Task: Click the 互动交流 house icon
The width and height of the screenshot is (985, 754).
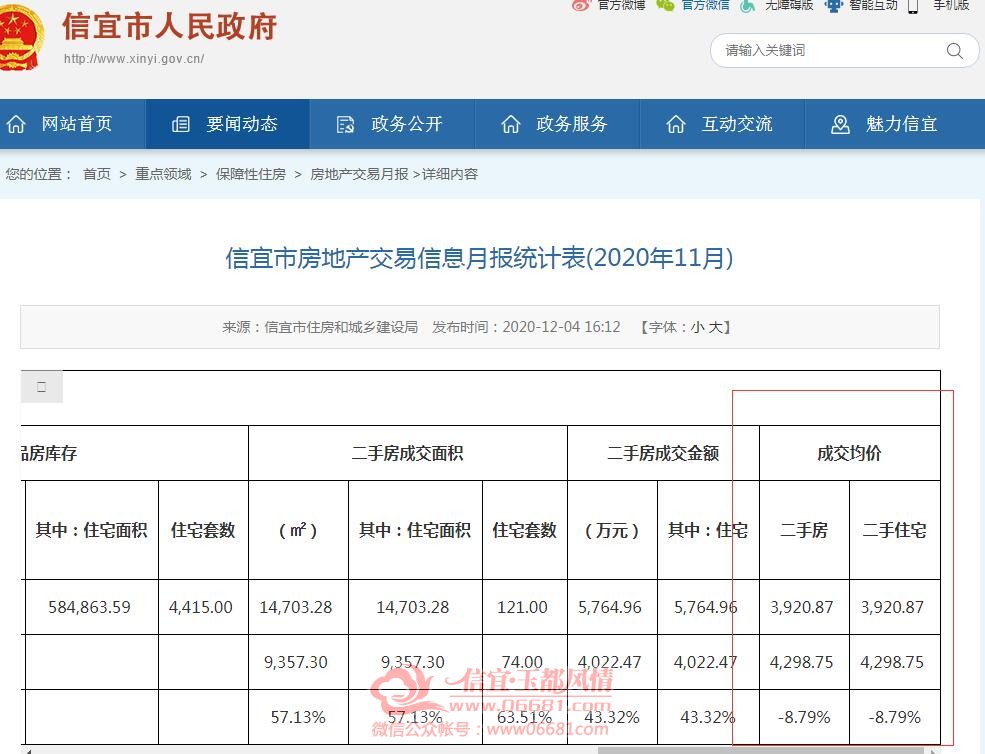Action: pyautogui.click(x=676, y=124)
